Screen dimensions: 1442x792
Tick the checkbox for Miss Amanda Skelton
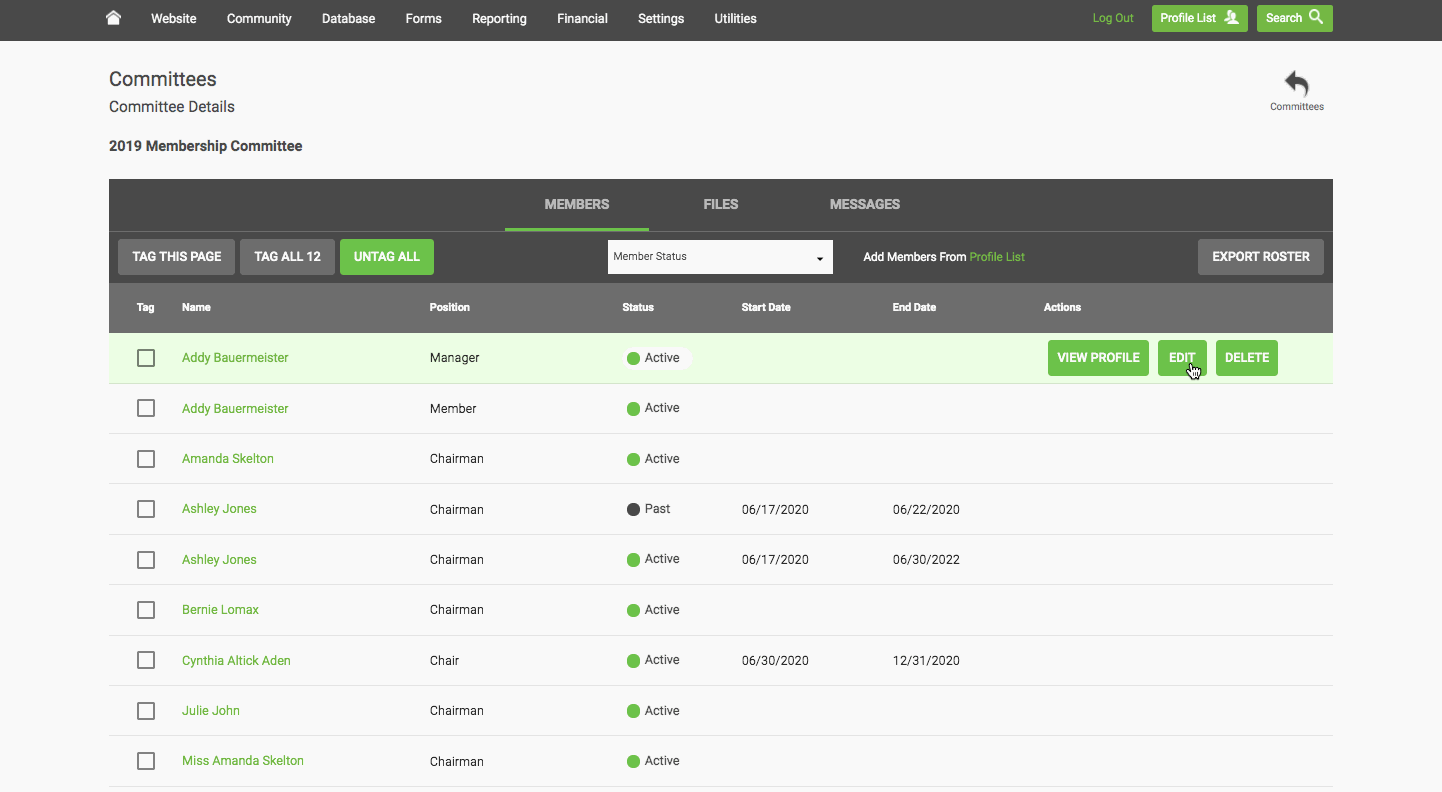pos(146,761)
